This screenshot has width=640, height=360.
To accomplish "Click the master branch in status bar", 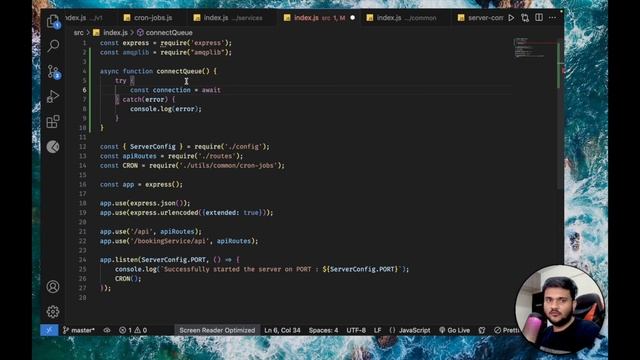I will tap(78, 330).
